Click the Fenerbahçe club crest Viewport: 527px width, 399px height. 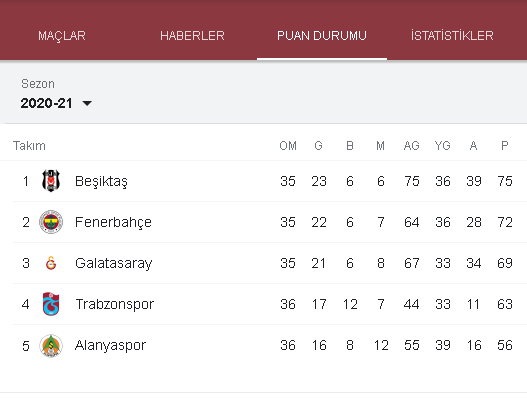[51, 222]
